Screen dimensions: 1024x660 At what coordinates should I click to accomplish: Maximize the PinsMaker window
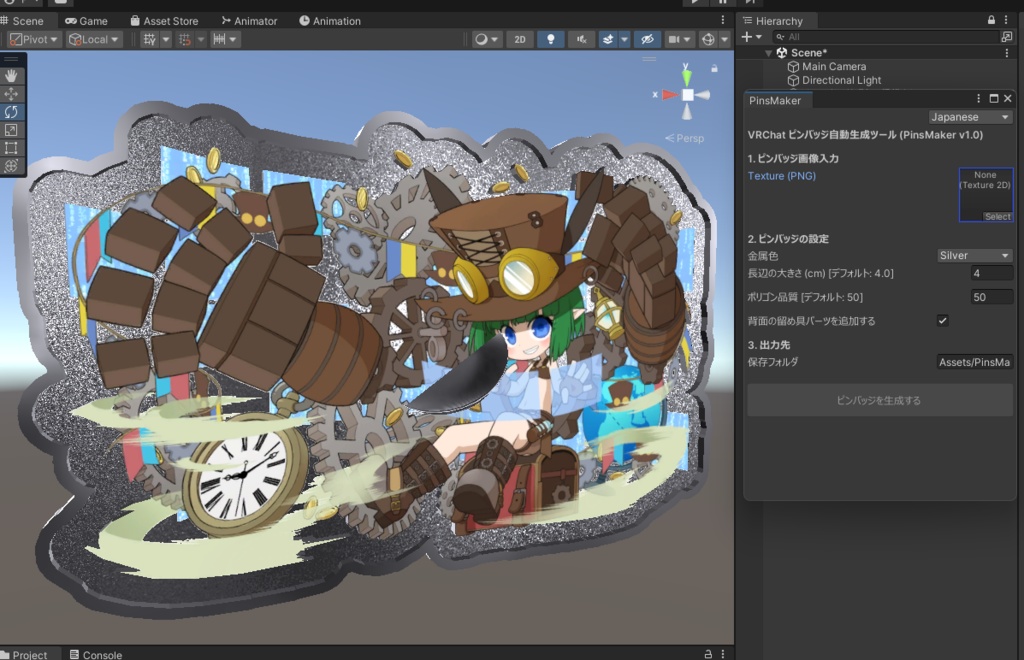tap(993, 99)
